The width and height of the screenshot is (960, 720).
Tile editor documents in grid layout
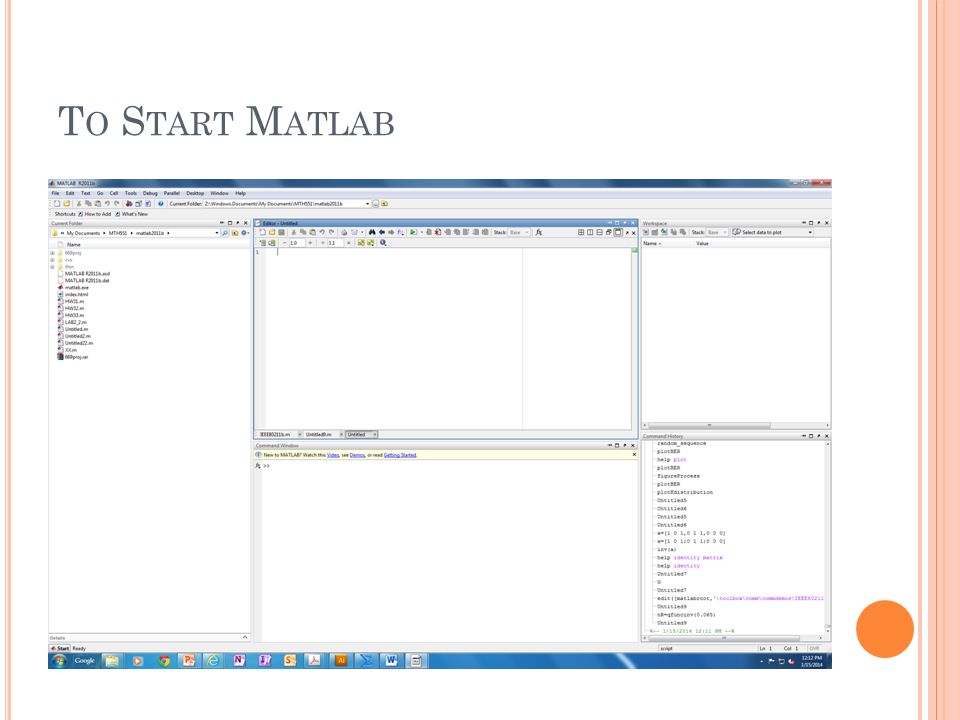click(x=581, y=232)
